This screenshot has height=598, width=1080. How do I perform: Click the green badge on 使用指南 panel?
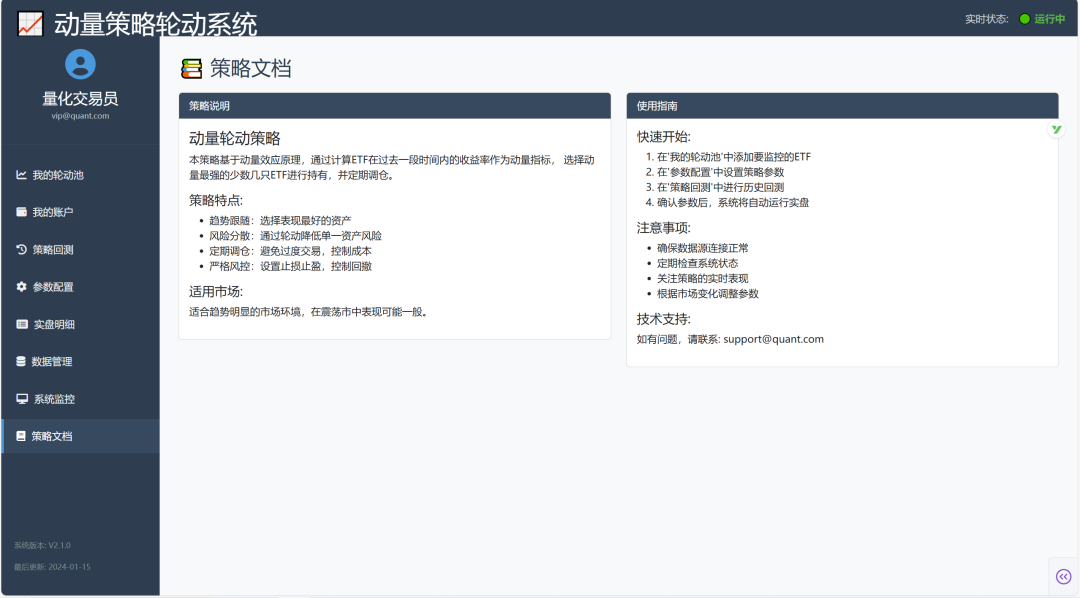point(1055,129)
